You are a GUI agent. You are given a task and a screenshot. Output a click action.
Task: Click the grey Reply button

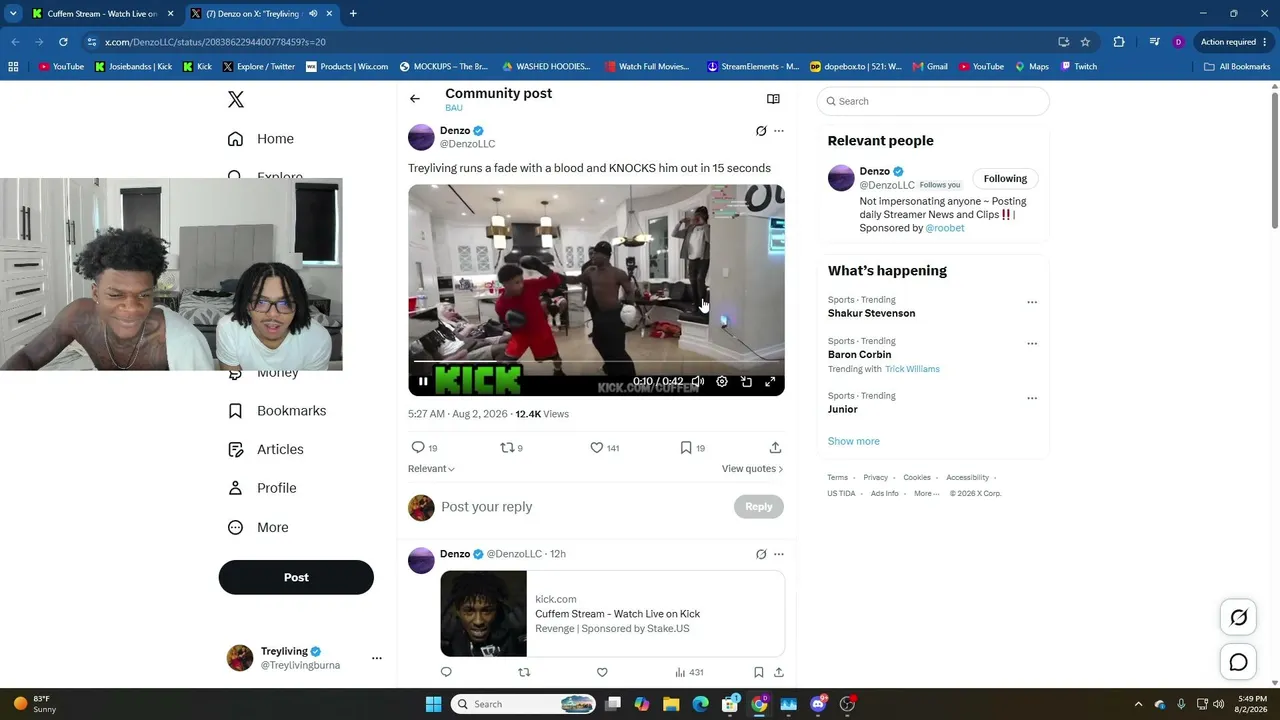(759, 507)
